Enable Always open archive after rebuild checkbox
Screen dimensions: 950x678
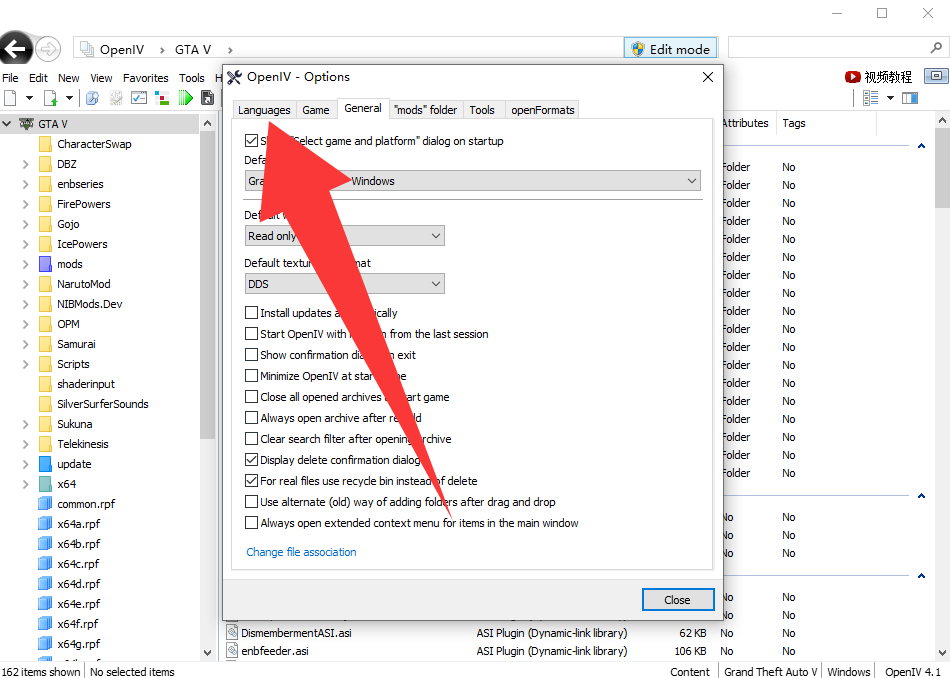pyautogui.click(x=251, y=417)
